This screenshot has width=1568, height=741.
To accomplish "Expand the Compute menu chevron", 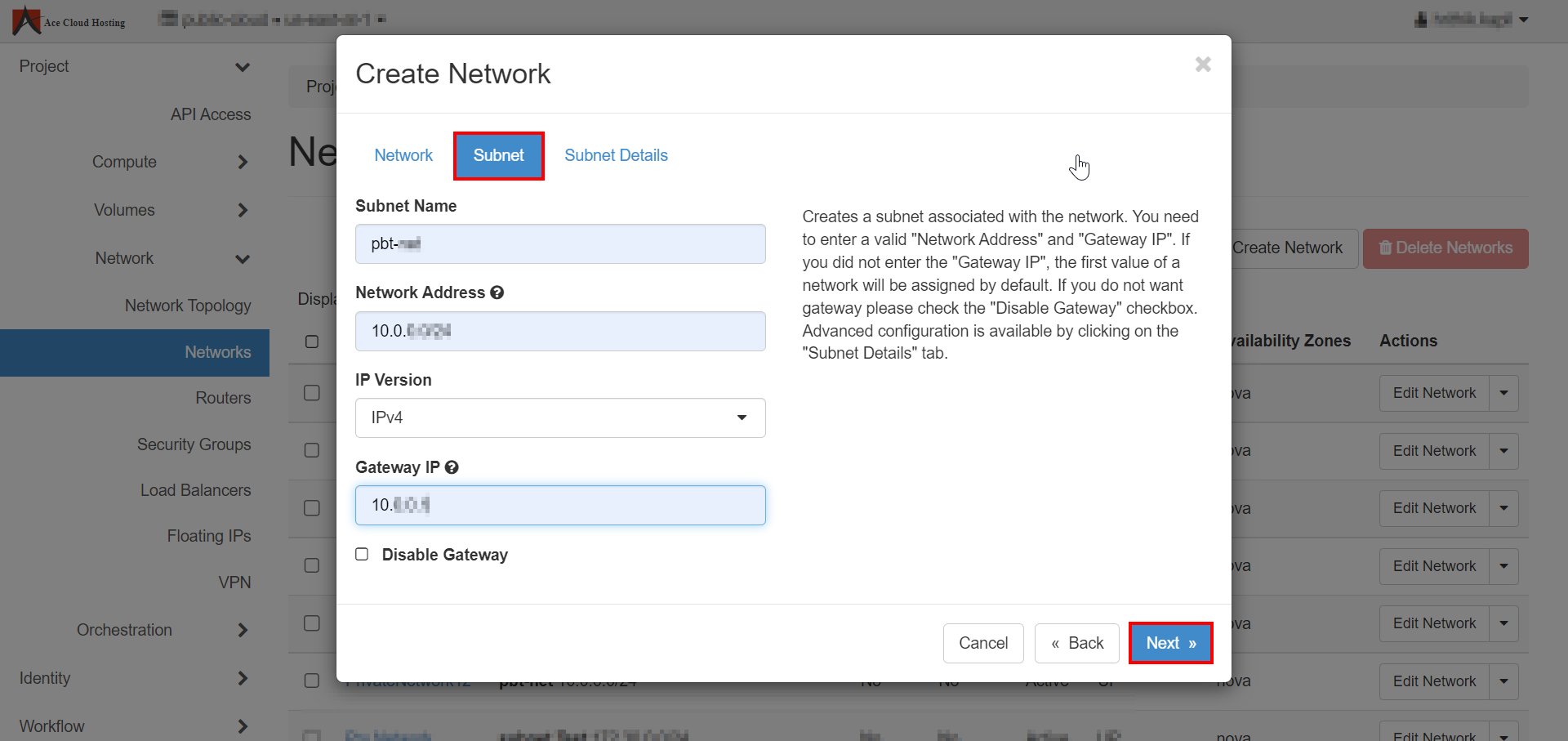I will pos(243,162).
